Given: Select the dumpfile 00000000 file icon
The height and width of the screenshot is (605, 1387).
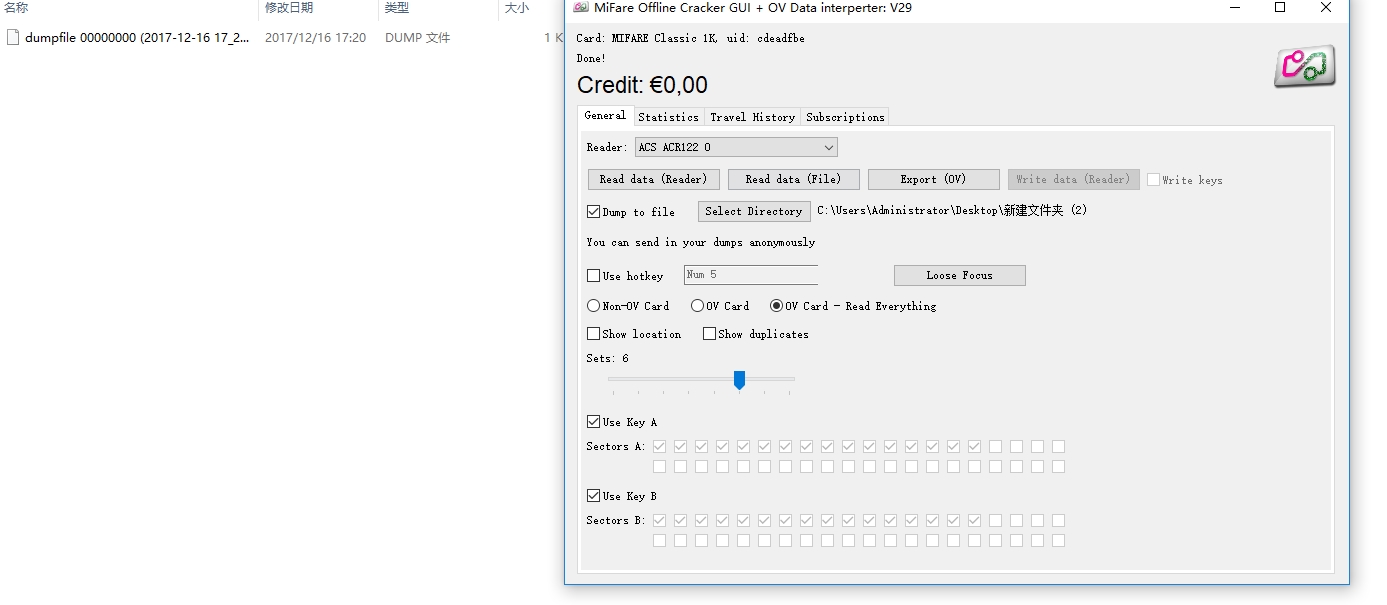Looking at the screenshot, I should click(x=13, y=38).
